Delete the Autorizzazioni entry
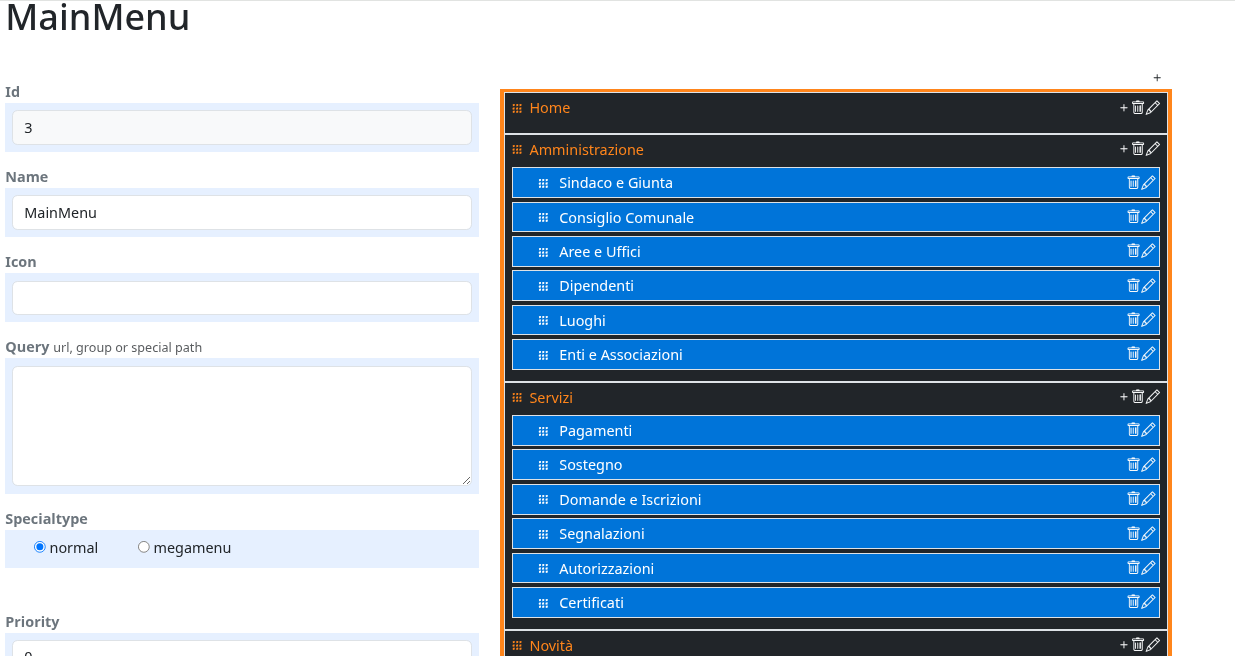Image resolution: width=1235 pixels, height=656 pixels. [x=1134, y=567]
